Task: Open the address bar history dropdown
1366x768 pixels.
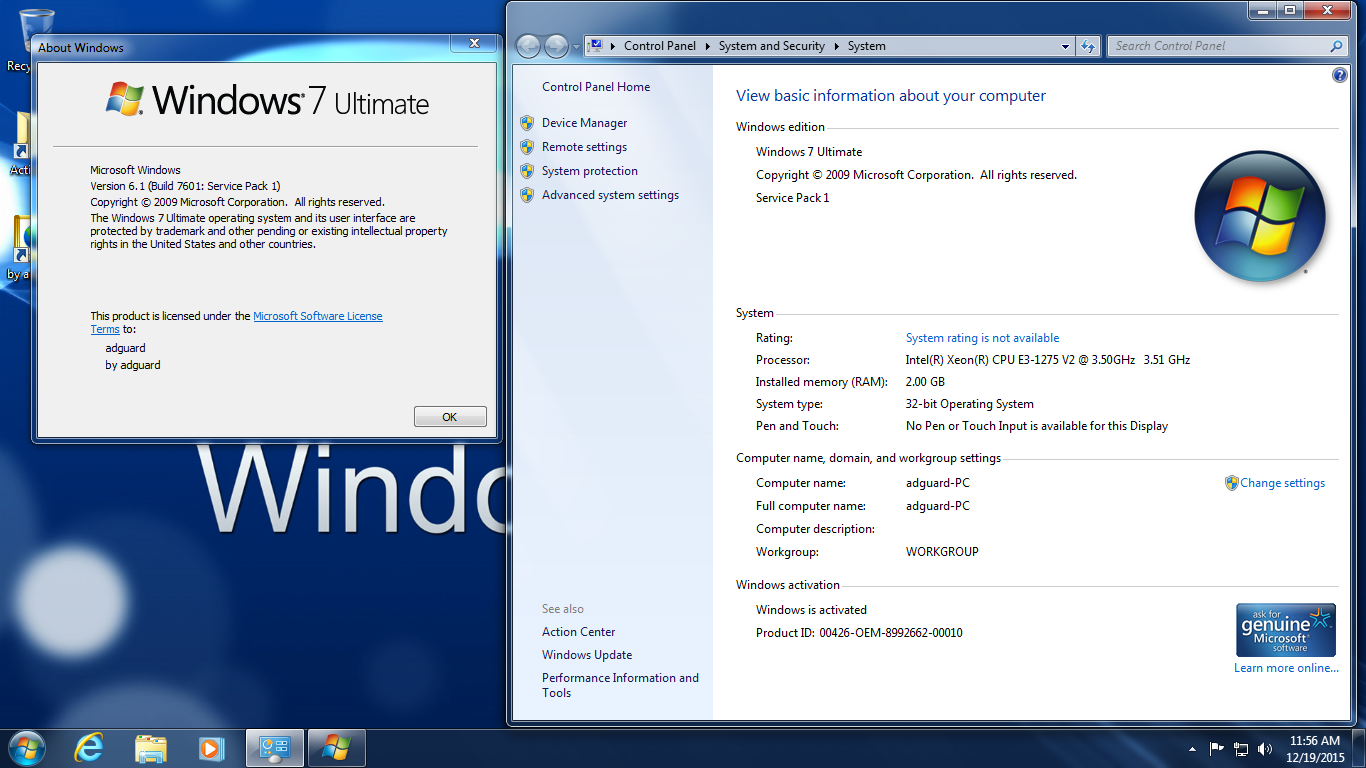Action: [1066, 46]
